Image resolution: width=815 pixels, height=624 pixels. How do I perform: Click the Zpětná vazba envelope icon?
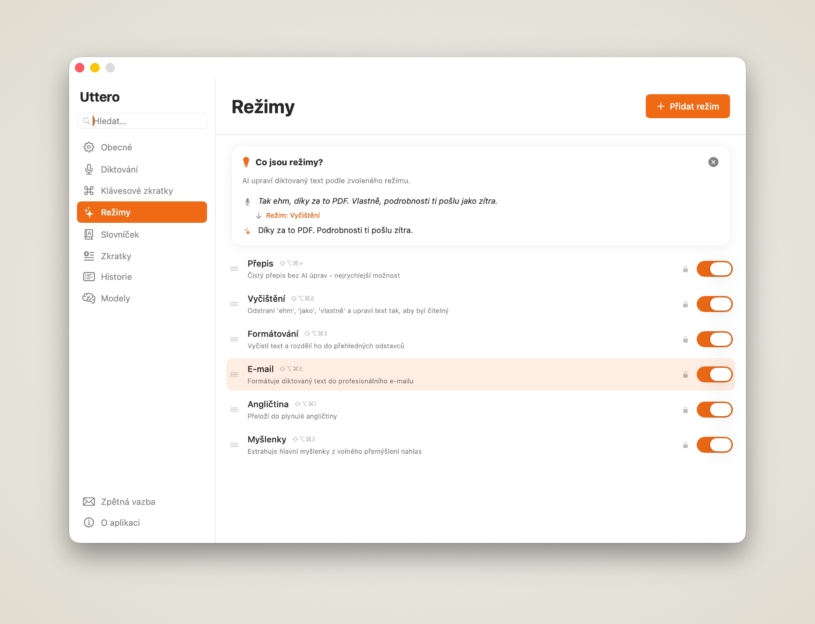pos(89,501)
